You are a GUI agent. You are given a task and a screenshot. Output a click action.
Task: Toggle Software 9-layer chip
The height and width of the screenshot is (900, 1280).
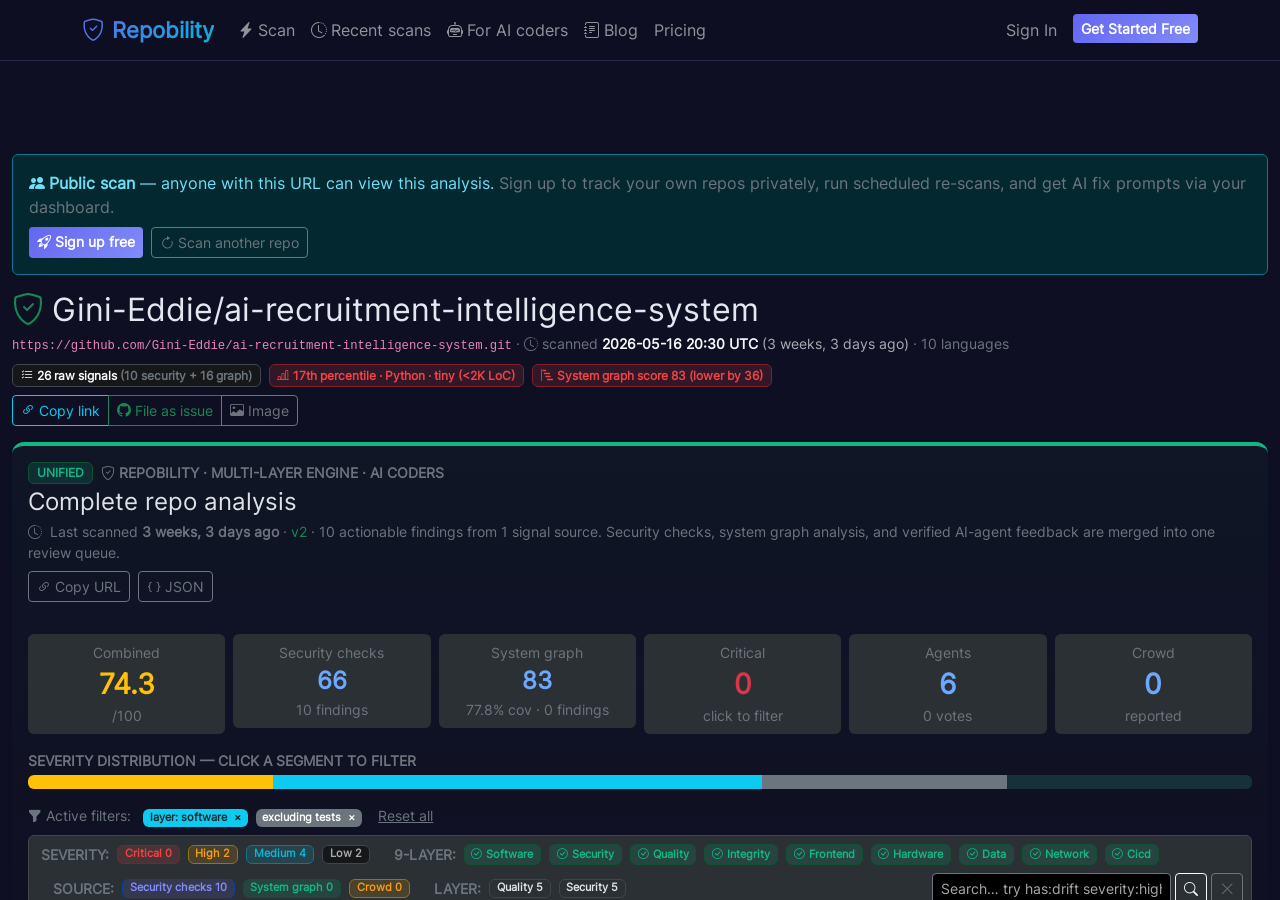(x=502, y=854)
